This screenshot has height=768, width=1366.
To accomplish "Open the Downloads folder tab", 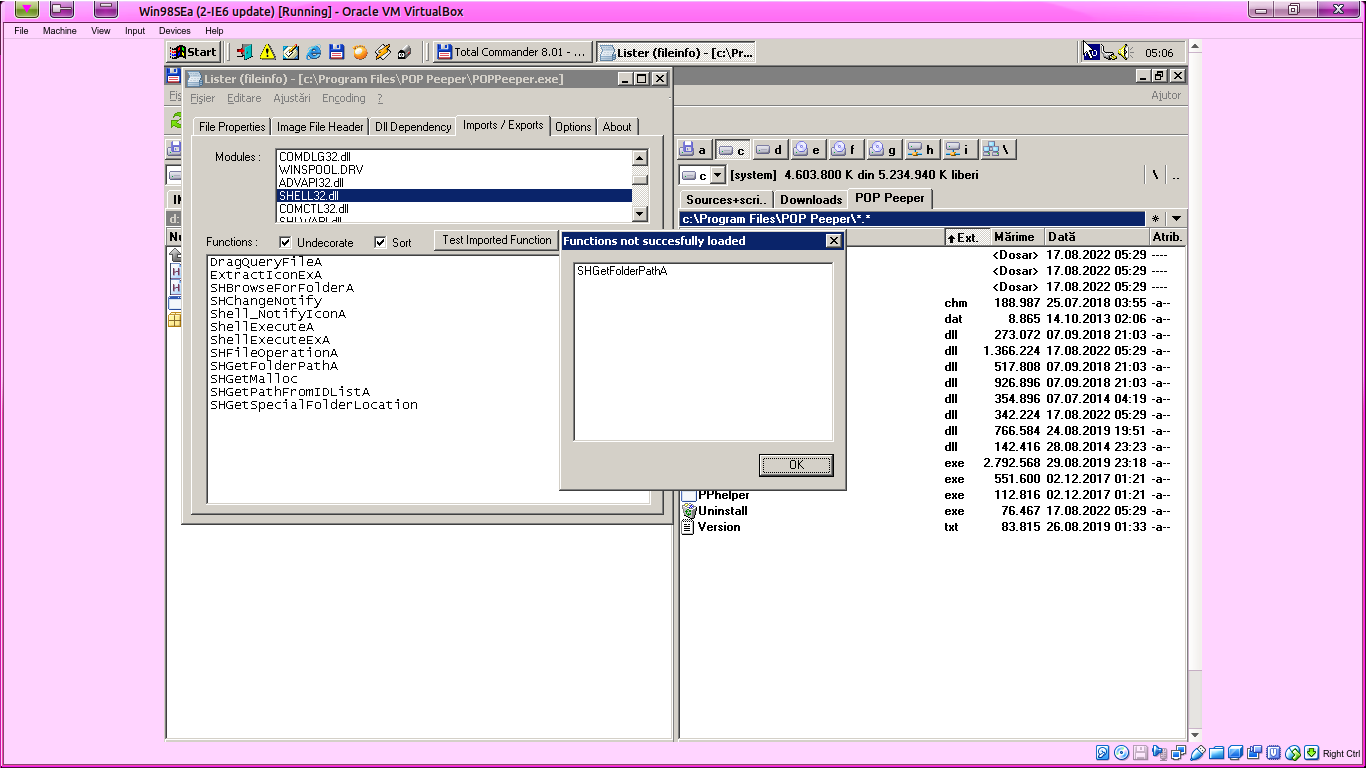I will 811,199.
